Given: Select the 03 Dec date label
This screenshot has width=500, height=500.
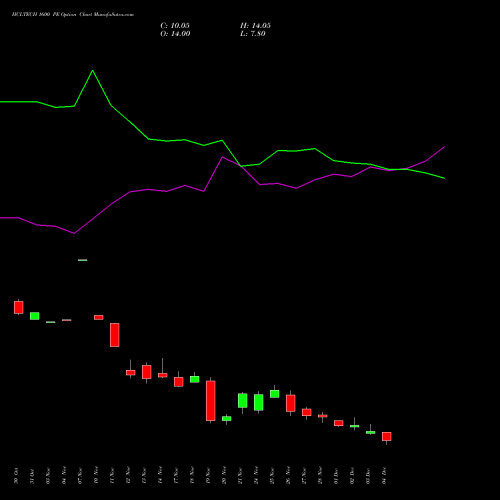Looking at the screenshot, I should coord(368,476).
